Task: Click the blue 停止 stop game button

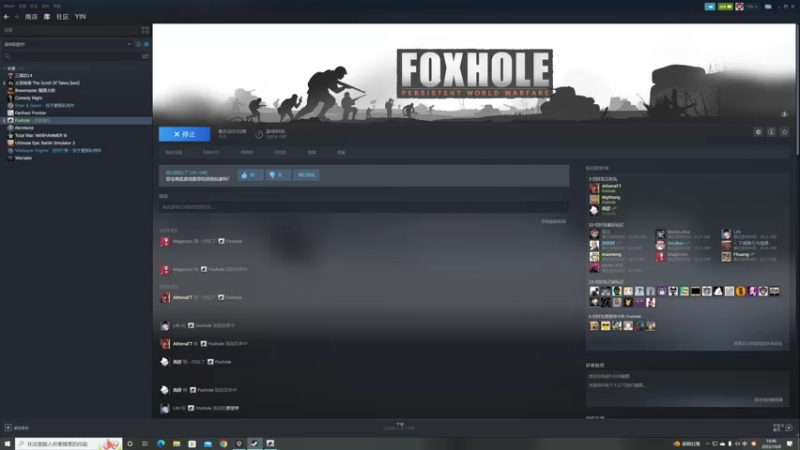Action: pos(184,134)
